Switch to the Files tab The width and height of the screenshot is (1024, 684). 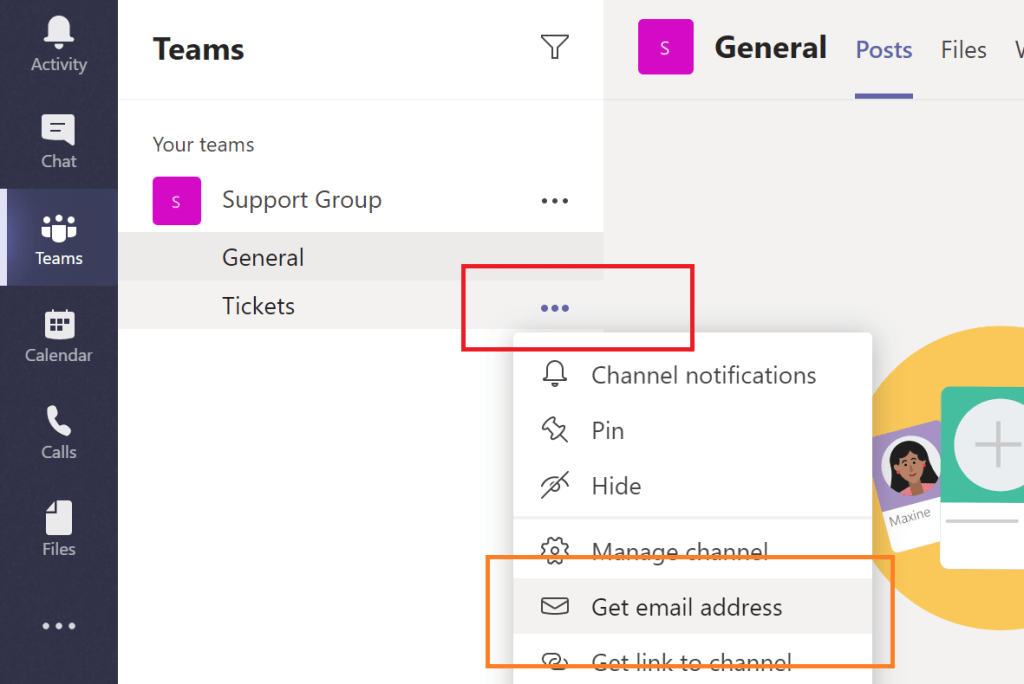pyautogui.click(x=963, y=50)
